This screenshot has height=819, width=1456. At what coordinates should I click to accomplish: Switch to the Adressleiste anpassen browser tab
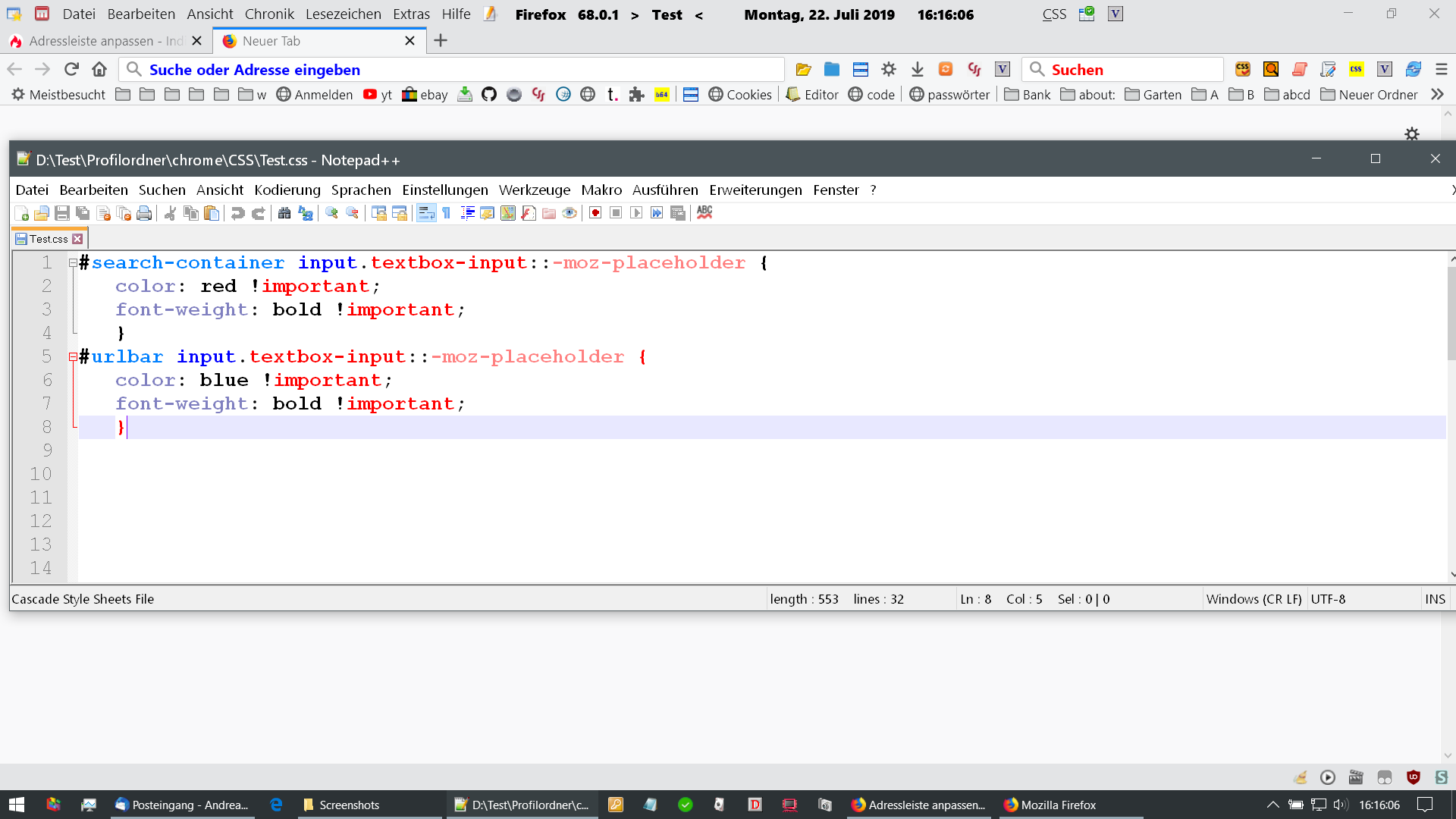[x=97, y=41]
